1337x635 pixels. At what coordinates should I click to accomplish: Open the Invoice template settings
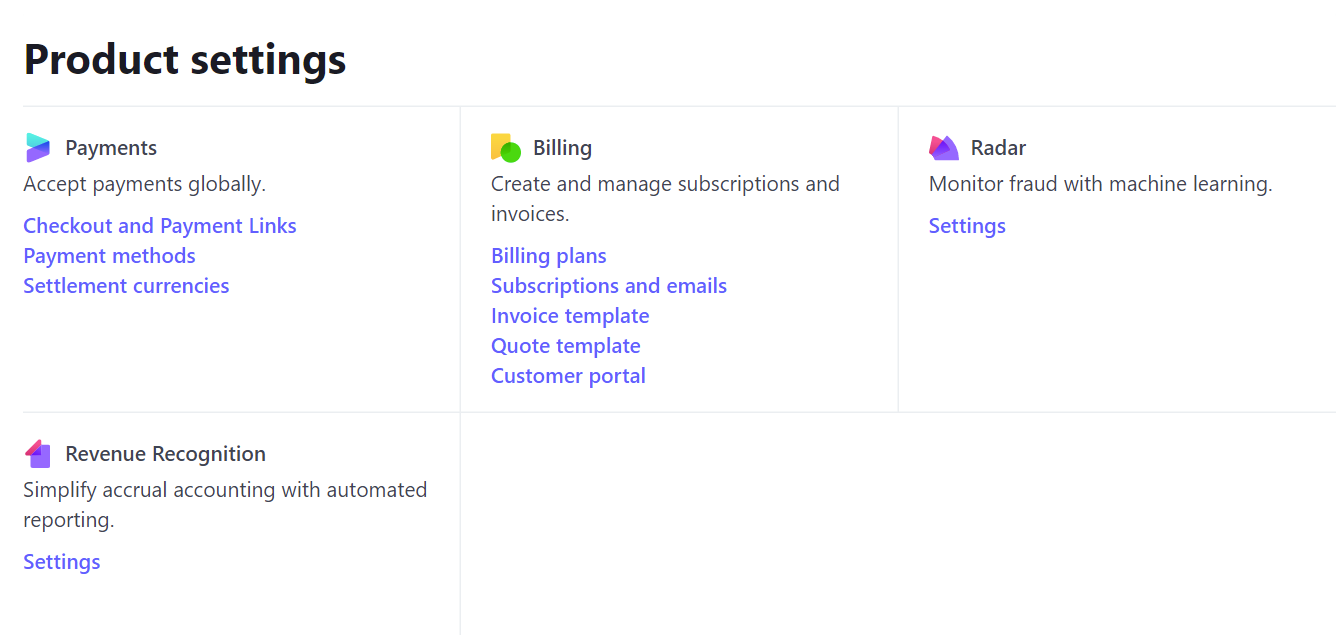point(570,316)
